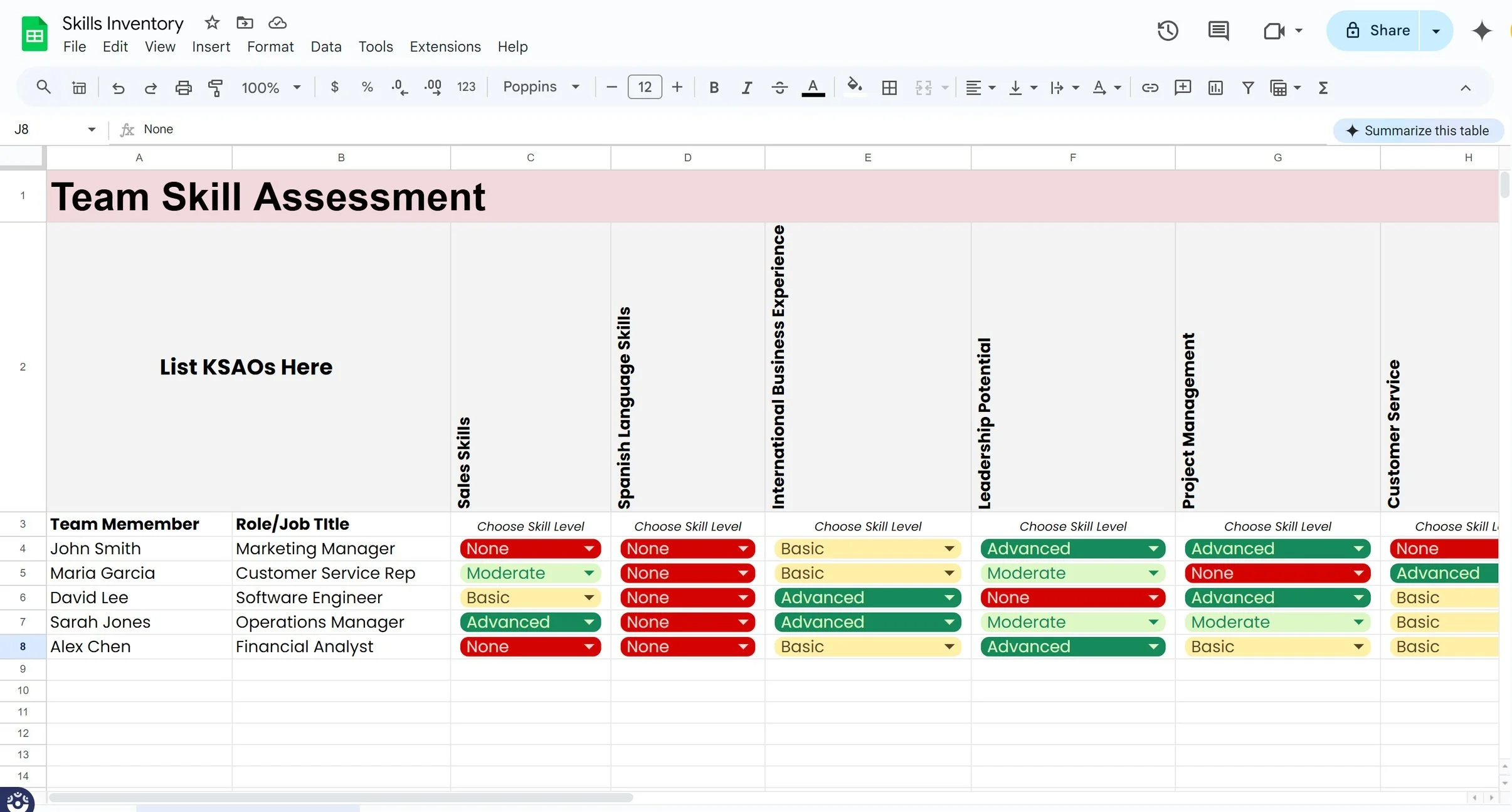Click Summarize this table button
Viewport: 1512px width, 812px height.
pyautogui.click(x=1418, y=130)
